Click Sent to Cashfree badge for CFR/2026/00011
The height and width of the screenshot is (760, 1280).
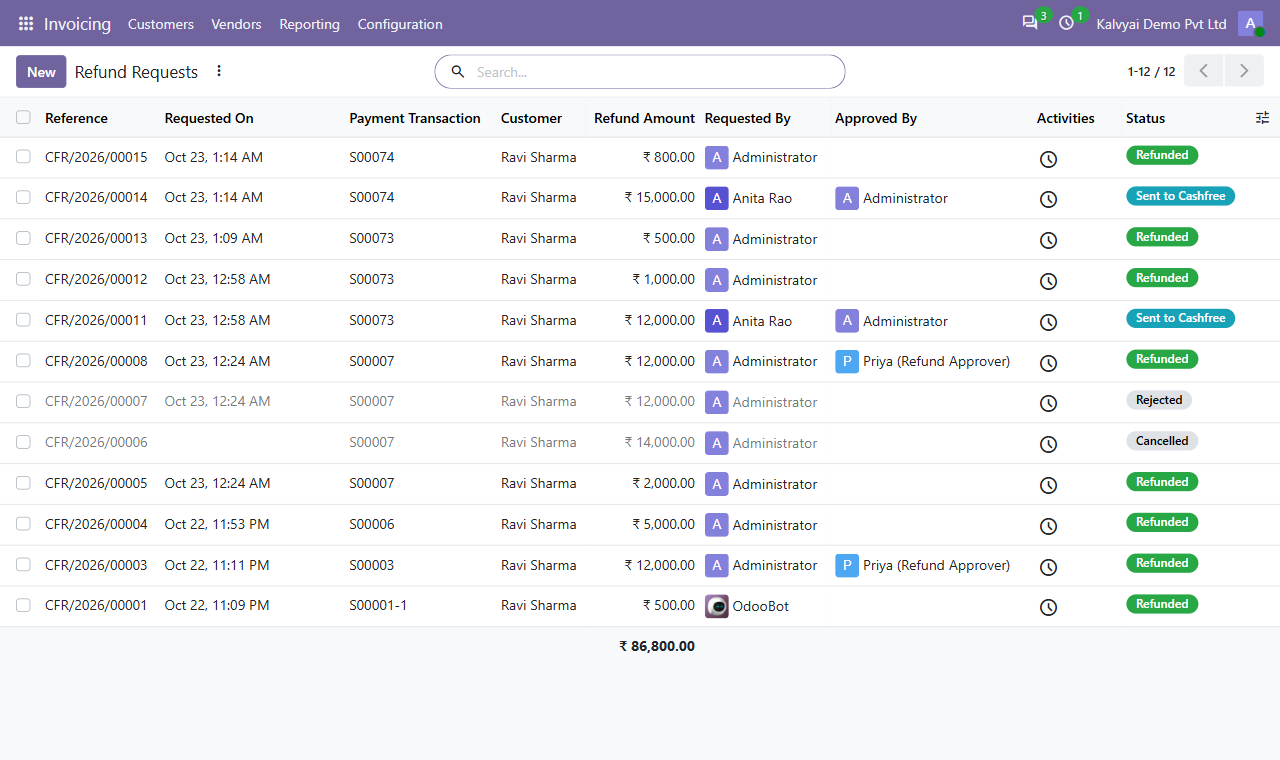[x=1180, y=318]
